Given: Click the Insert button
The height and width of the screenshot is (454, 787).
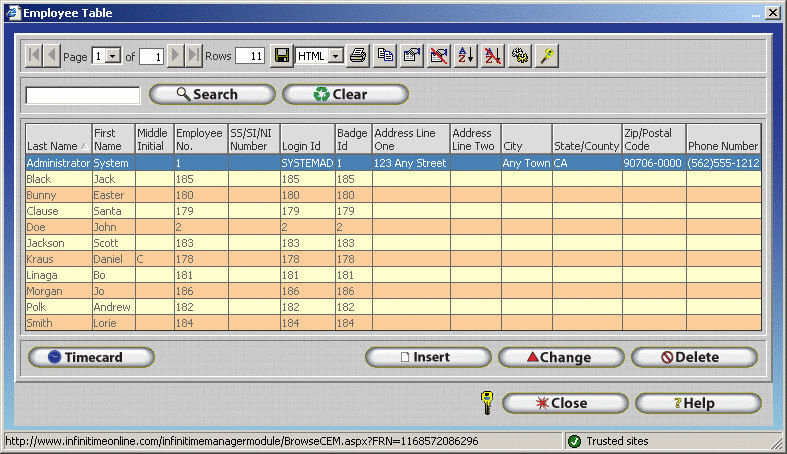Looking at the screenshot, I should [428, 357].
